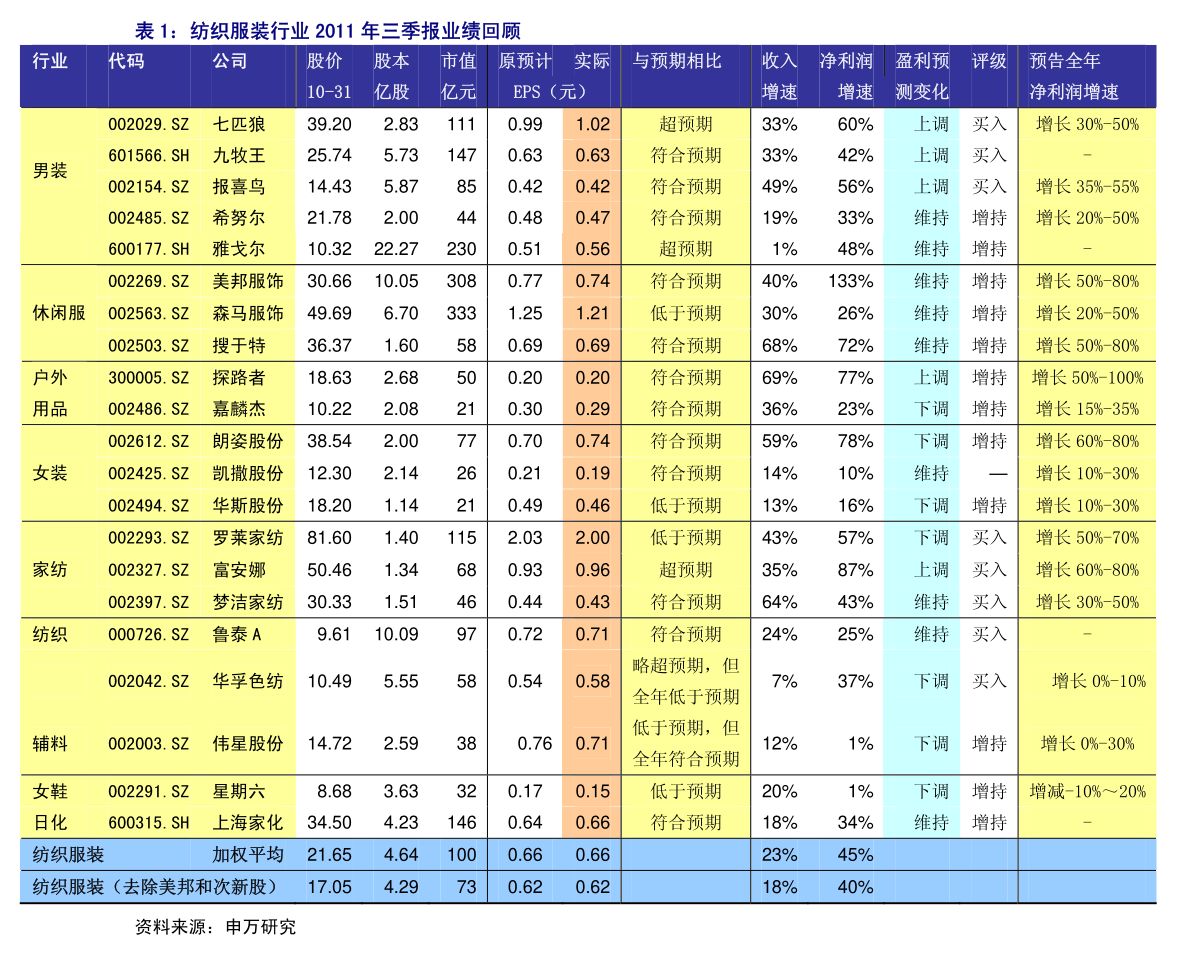The image size is (1191, 955).
Task: Click company name 雅戈尔
Action: point(239,249)
